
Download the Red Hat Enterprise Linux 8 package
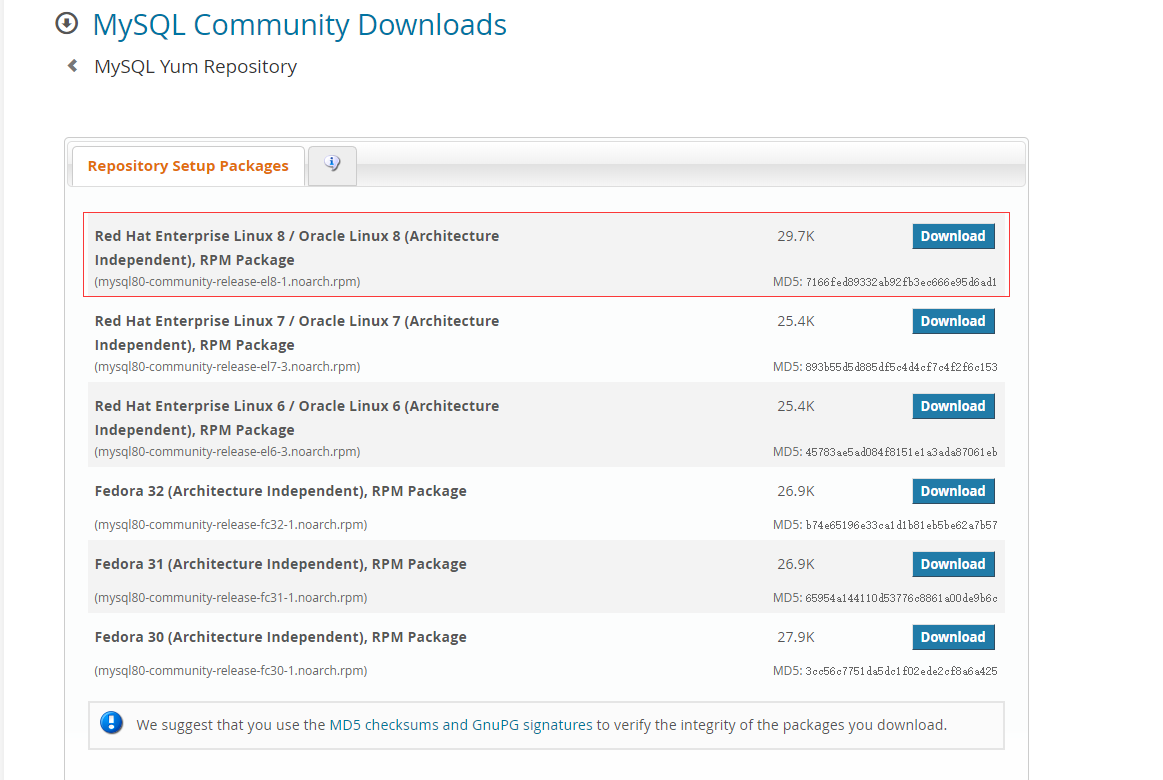point(952,236)
